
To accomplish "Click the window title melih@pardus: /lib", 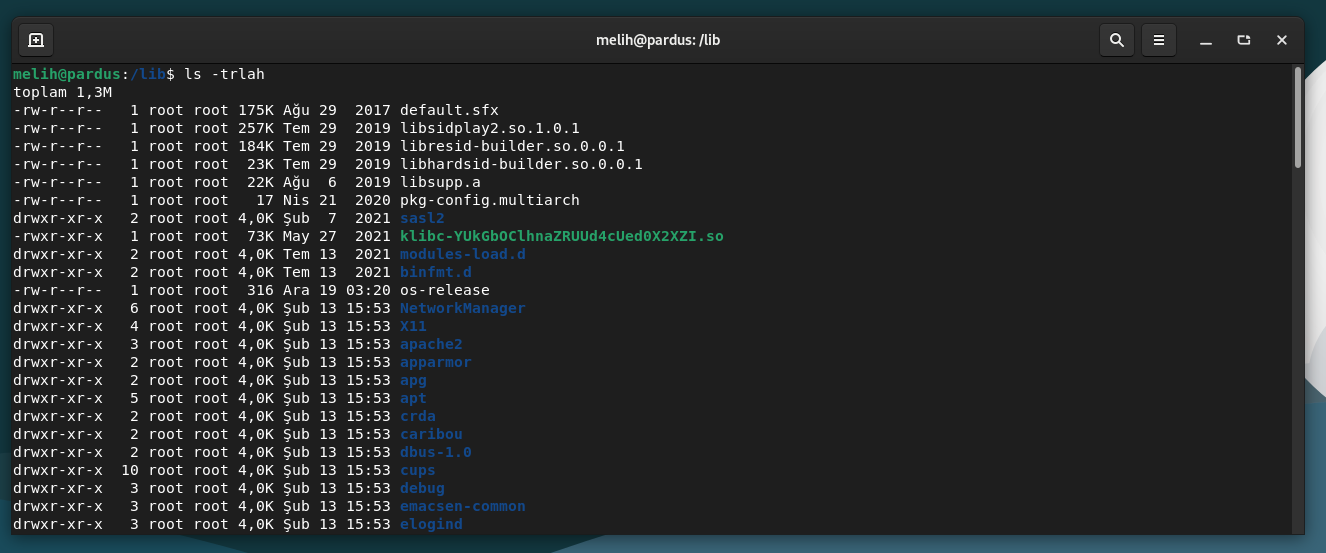I will 658,40.
